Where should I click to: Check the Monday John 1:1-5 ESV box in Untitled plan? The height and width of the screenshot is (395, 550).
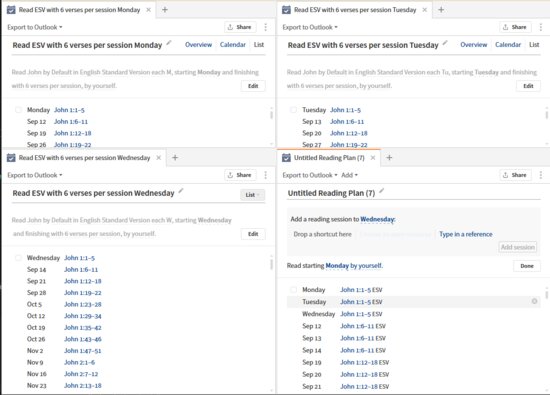click(293, 290)
